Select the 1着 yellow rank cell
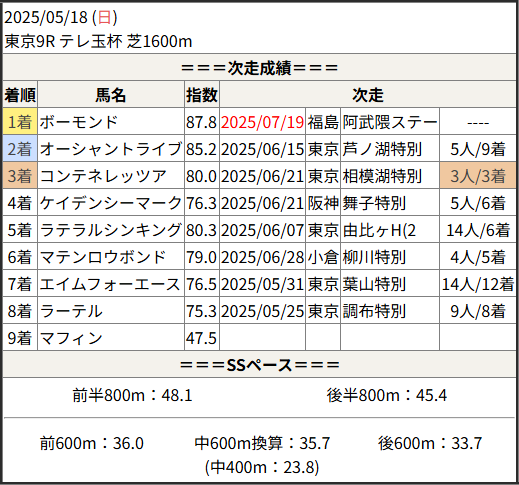The height and width of the screenshot is (485, 519). (20, 121)
